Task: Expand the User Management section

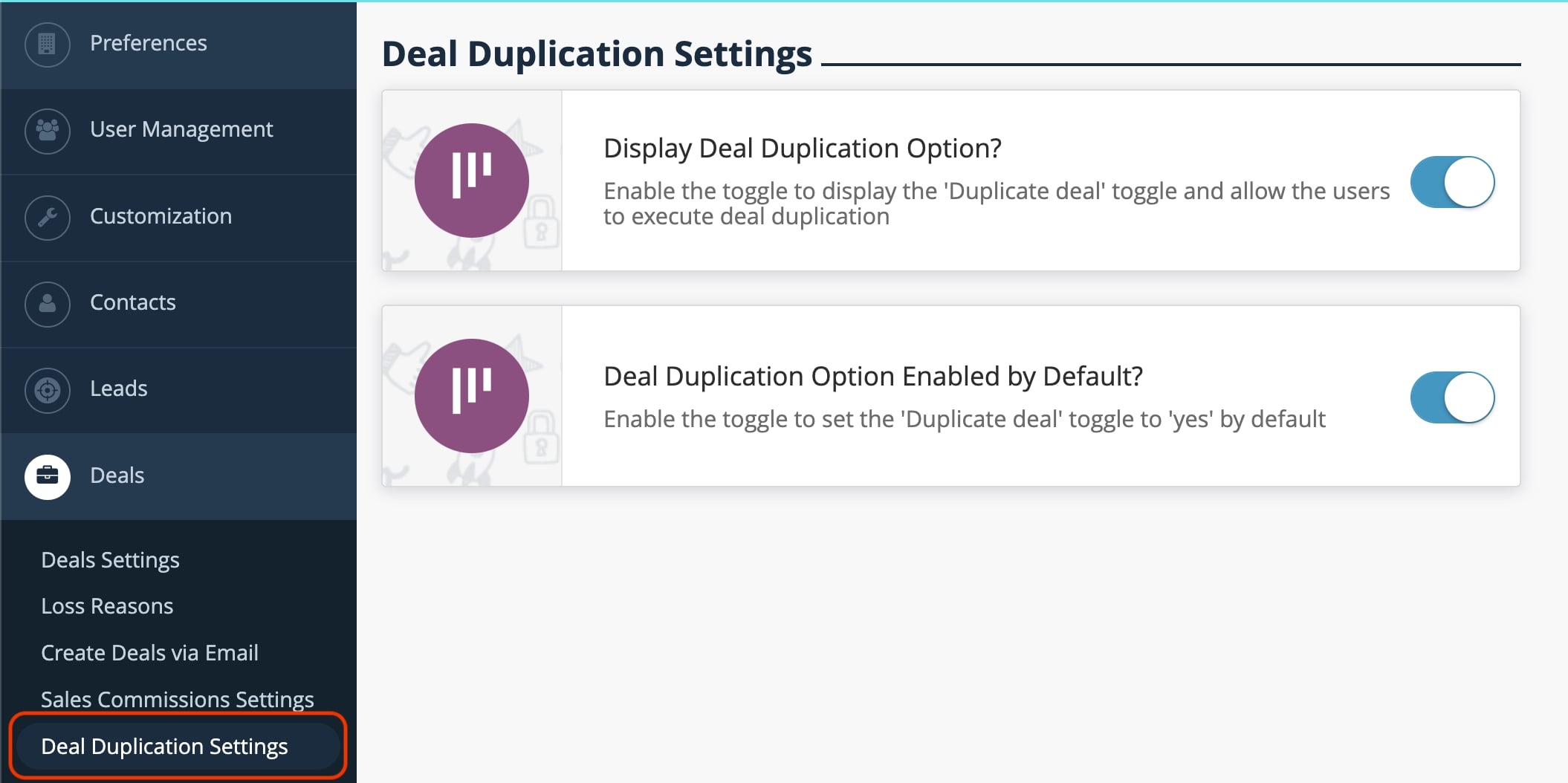Action: click(x=181, y=130)
